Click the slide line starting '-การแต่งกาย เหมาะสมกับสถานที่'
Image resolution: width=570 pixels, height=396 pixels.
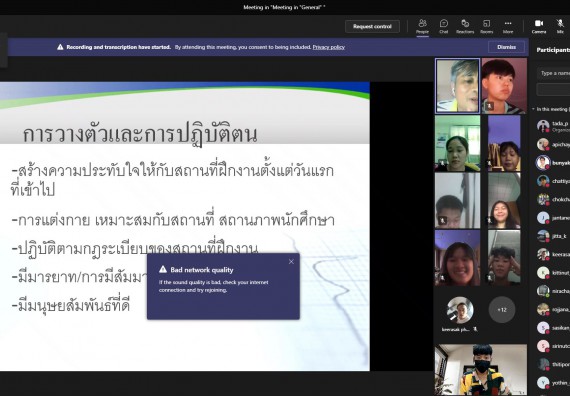(173, 220)
